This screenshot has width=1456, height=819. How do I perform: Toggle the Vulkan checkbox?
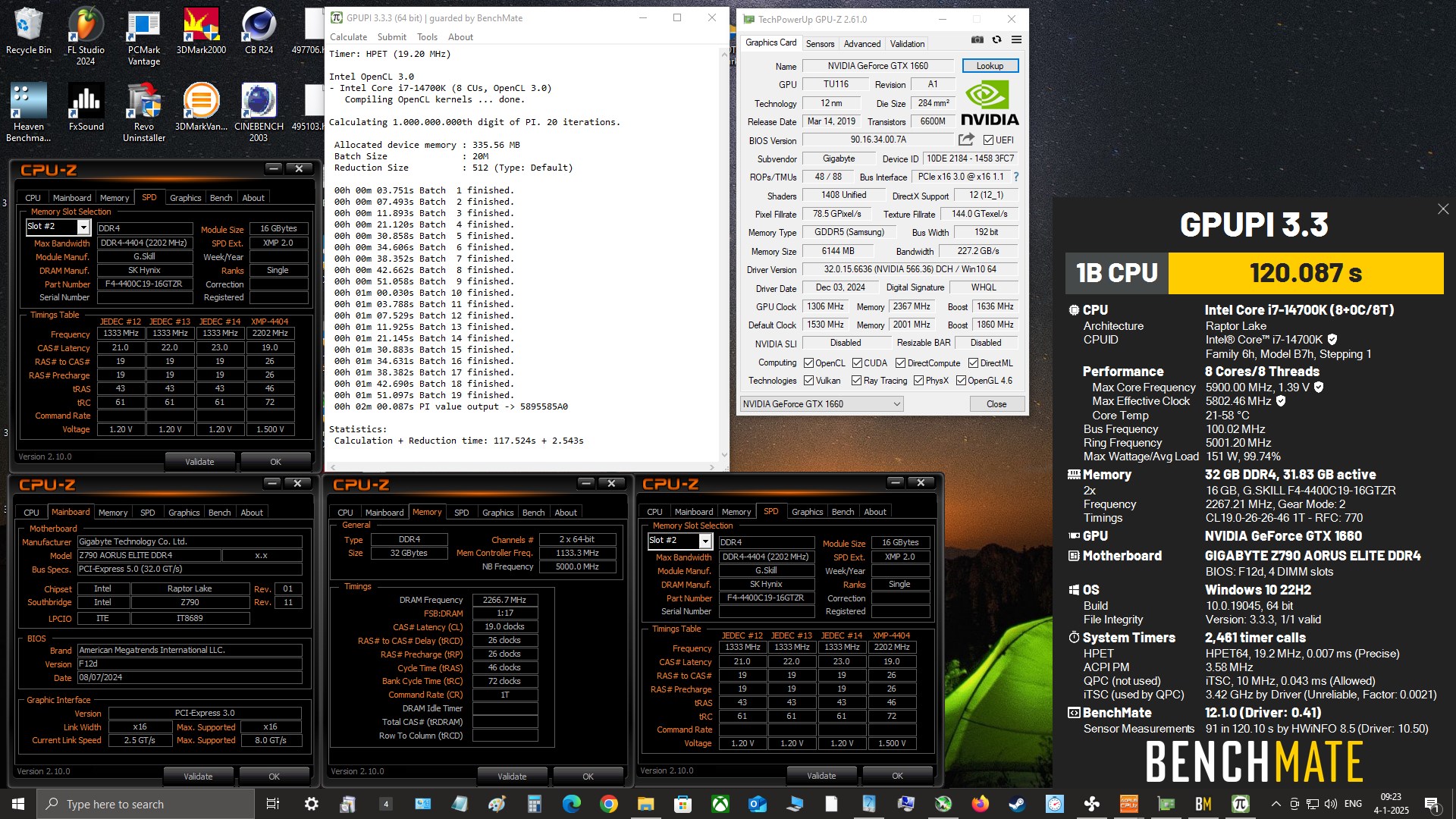(808, 381)
